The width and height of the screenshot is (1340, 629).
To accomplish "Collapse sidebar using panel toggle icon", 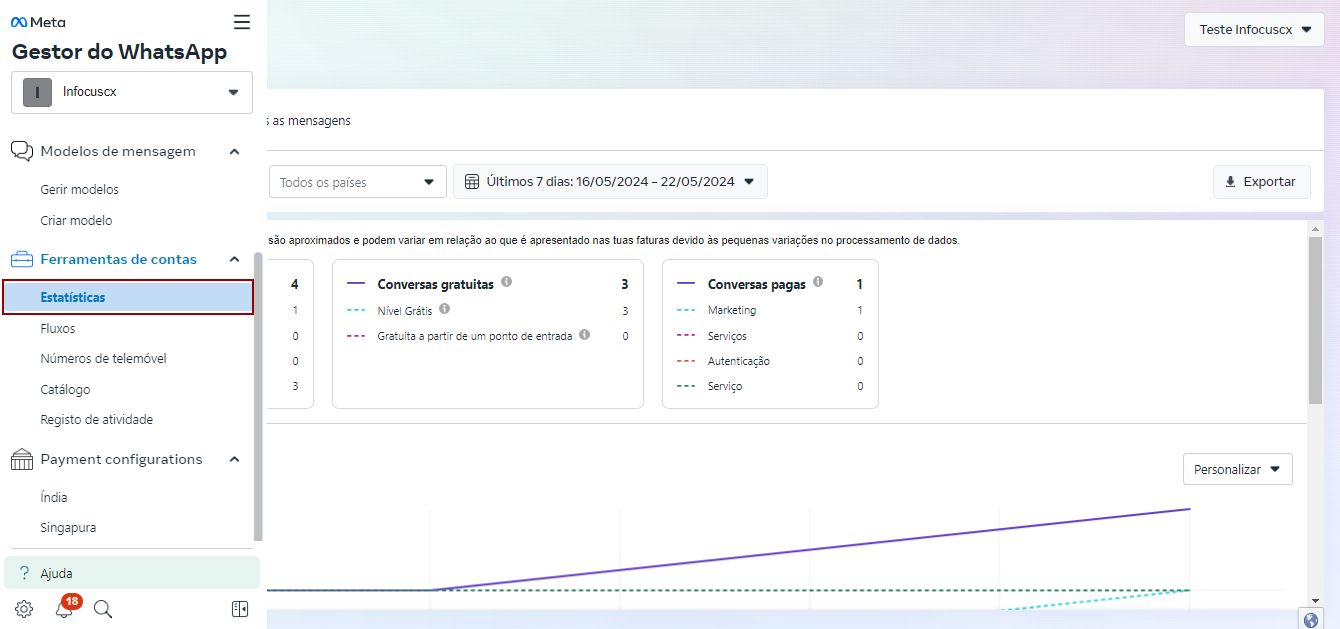I will coord(240,609).
